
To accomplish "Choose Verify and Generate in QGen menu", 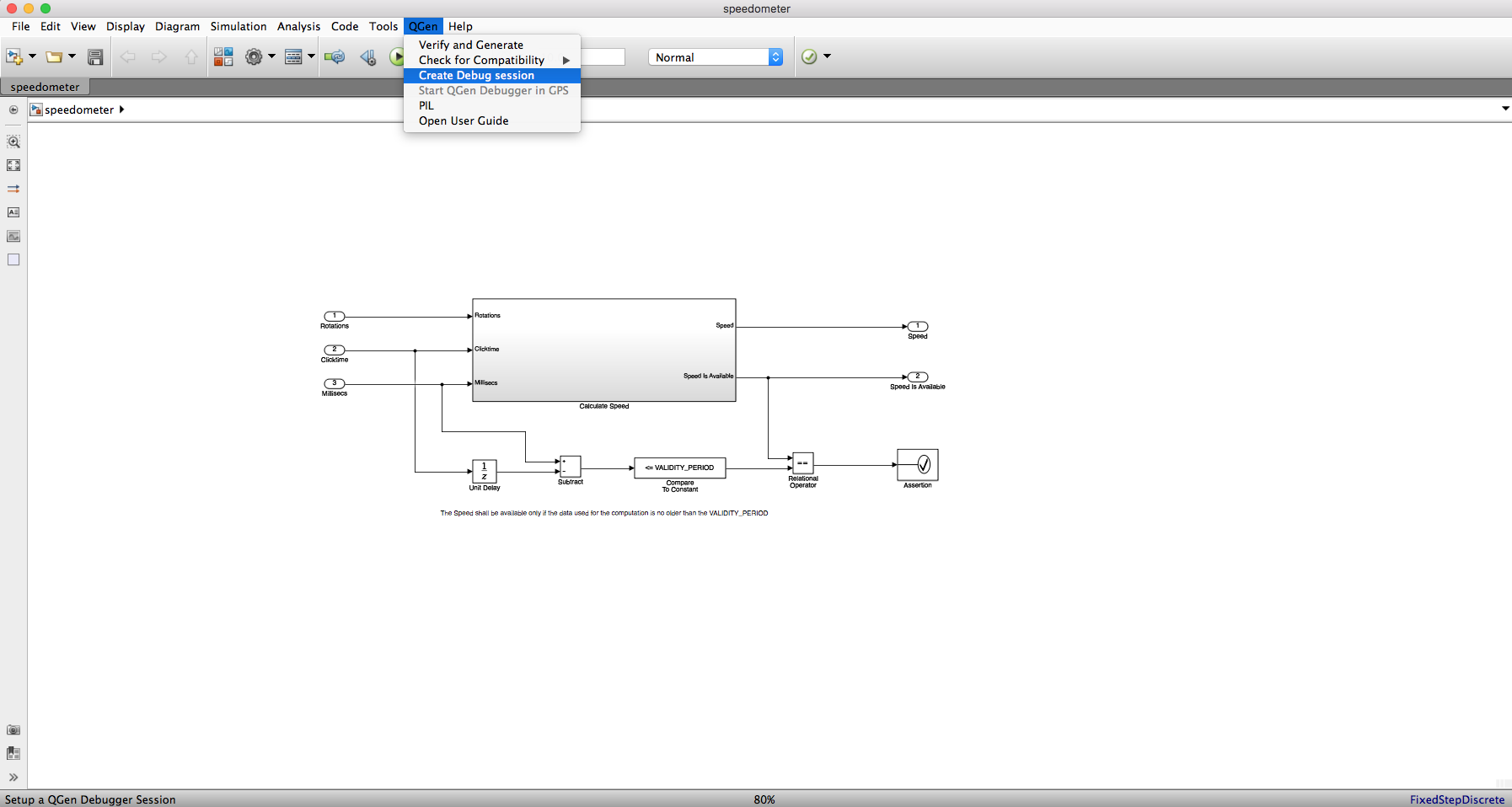I will pos(492,45).
